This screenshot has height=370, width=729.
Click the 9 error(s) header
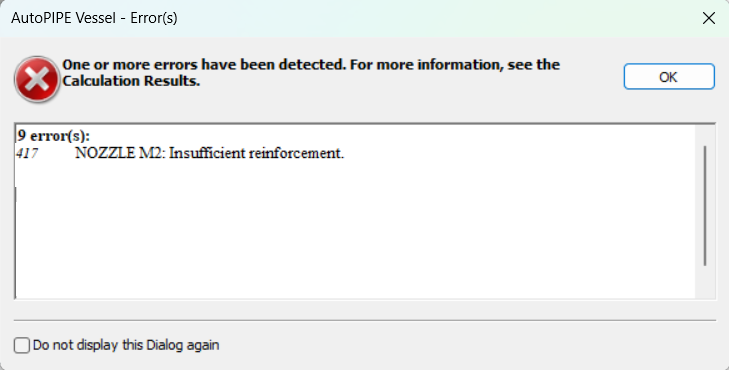point(53,136)
